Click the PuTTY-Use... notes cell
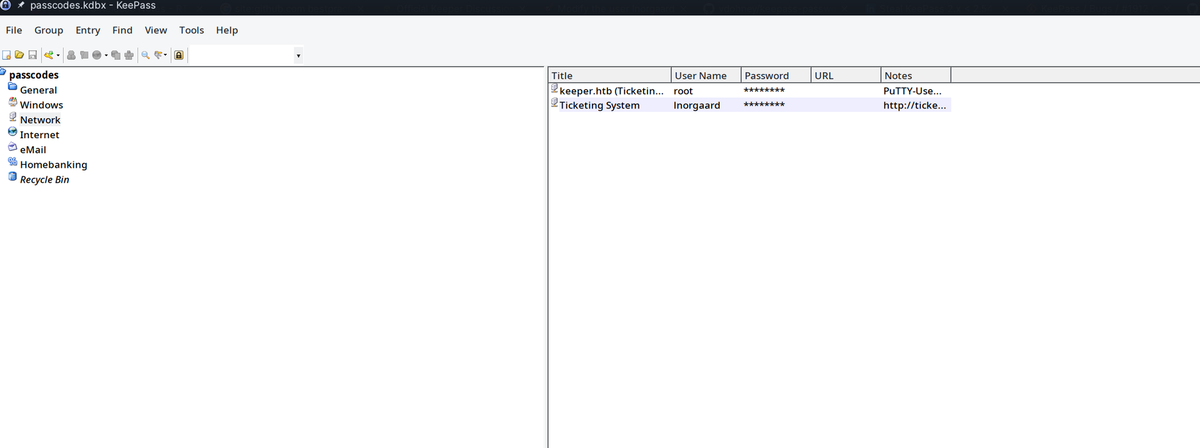The height and width of the screenshot is (448, 1200). (911, 90)
